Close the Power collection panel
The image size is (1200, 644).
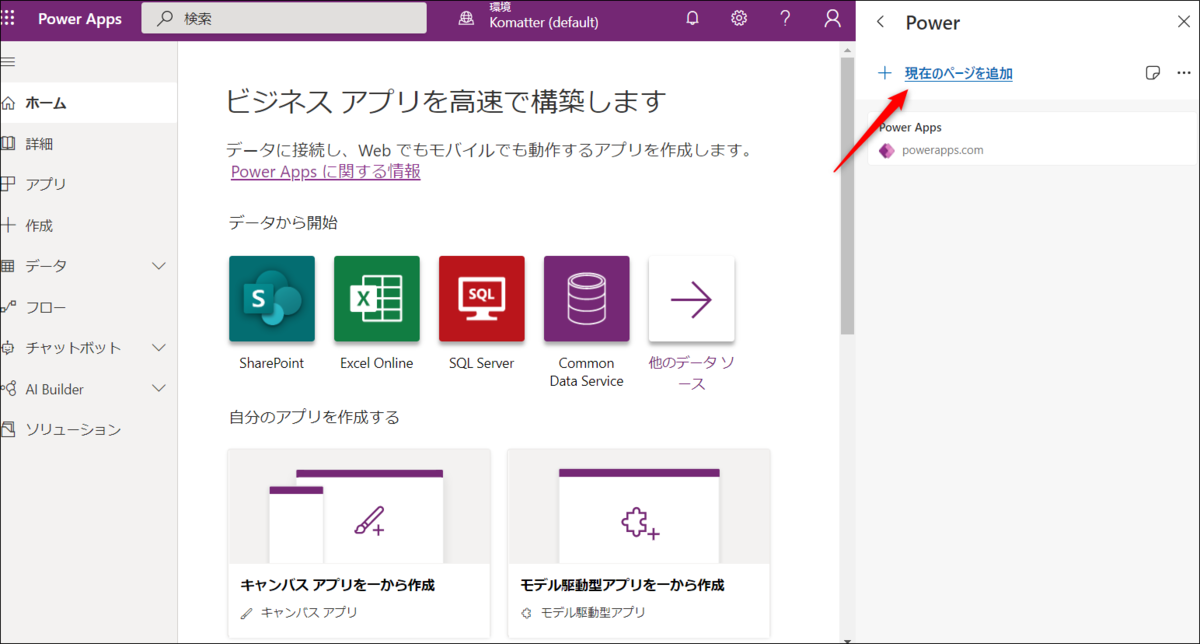click(1183, 23)
